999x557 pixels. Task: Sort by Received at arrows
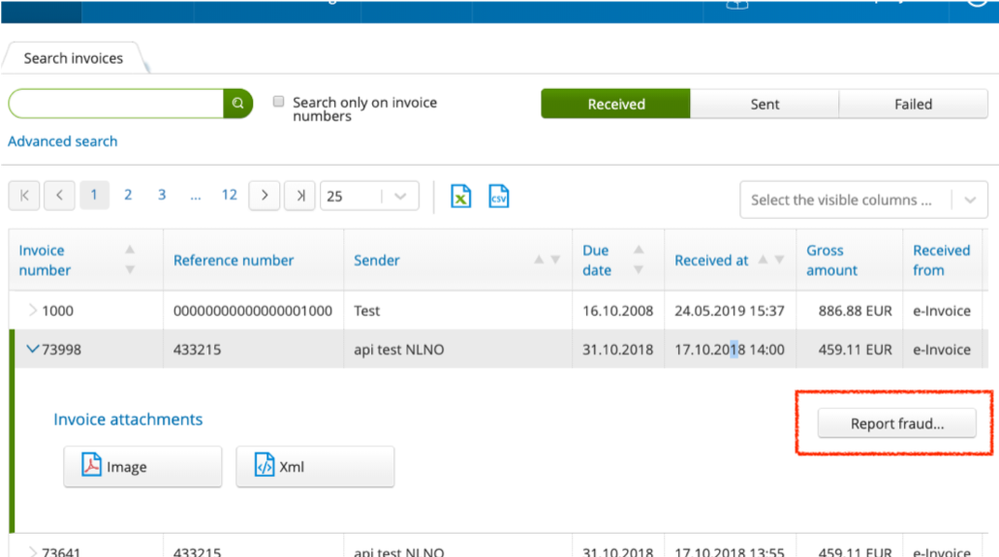tap(771, 259)
